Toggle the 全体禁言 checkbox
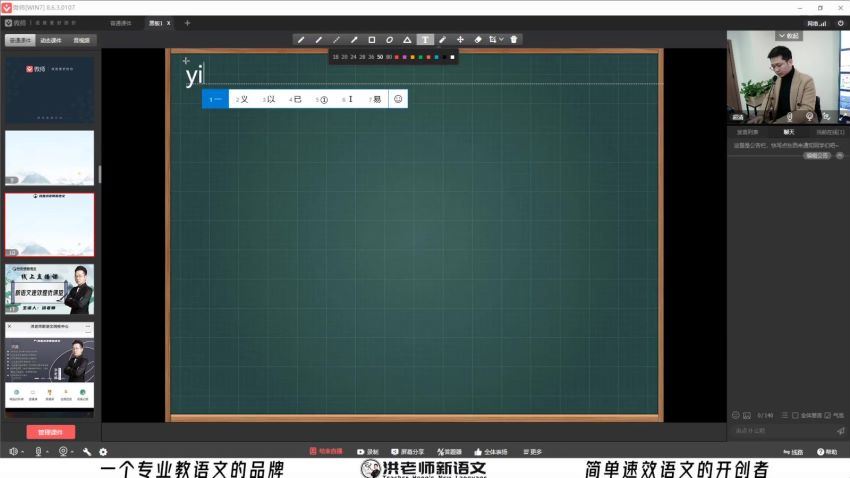This screenshot has height=478, width=850. (x=795, y=415)
